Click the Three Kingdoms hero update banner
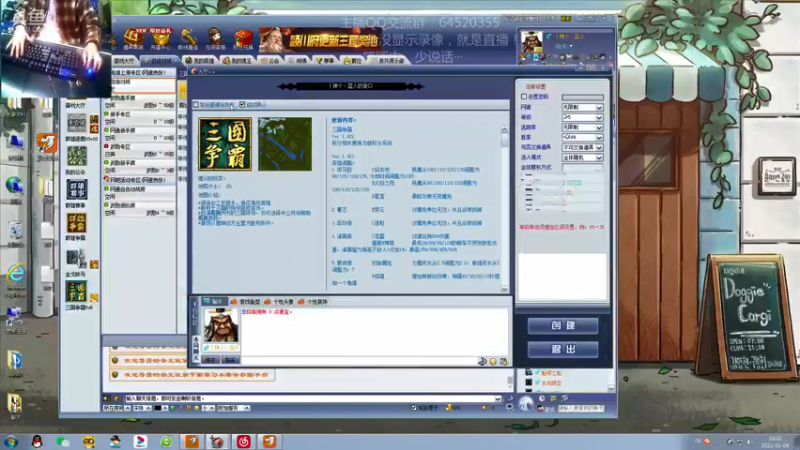The width and height of the screenshot is (800, 450). pyautogui.click(x=319, y=40)
